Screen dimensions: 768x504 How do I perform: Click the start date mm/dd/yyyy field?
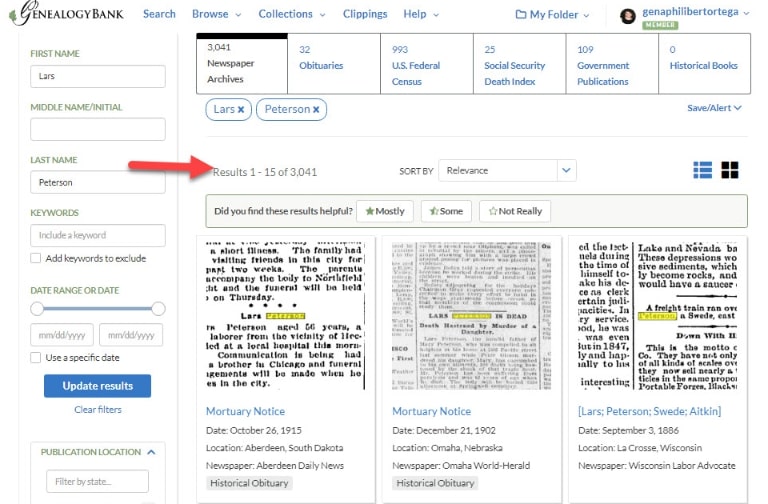(62, 335)
